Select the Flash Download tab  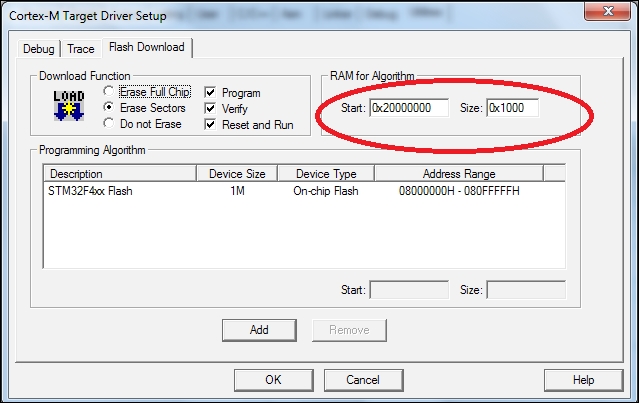tap(147, 48)
